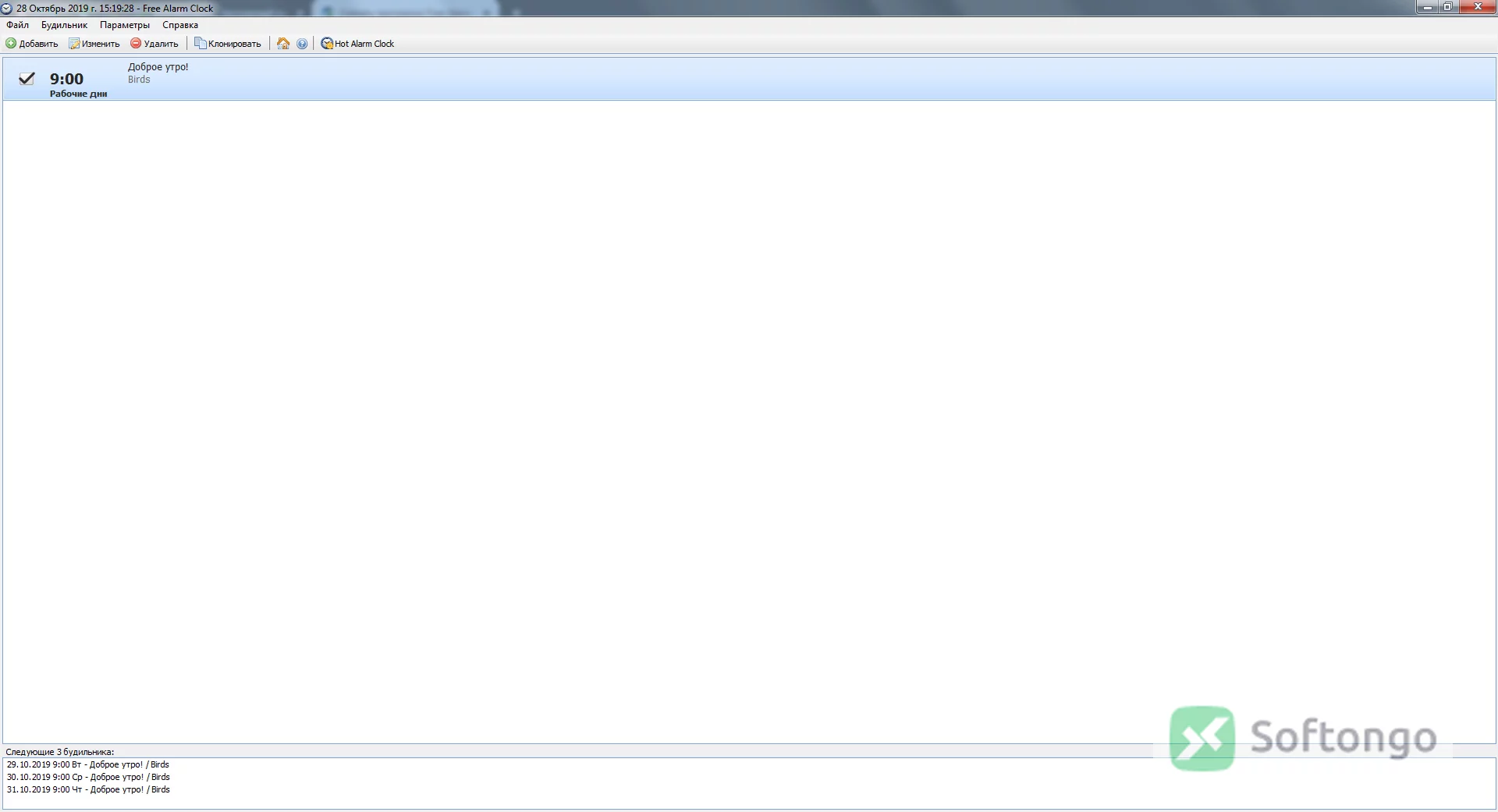Image resolution: width=1498 pixels, height=812 pixels.
Task: Click the blue help question icon
Action: tap(302, 44)
